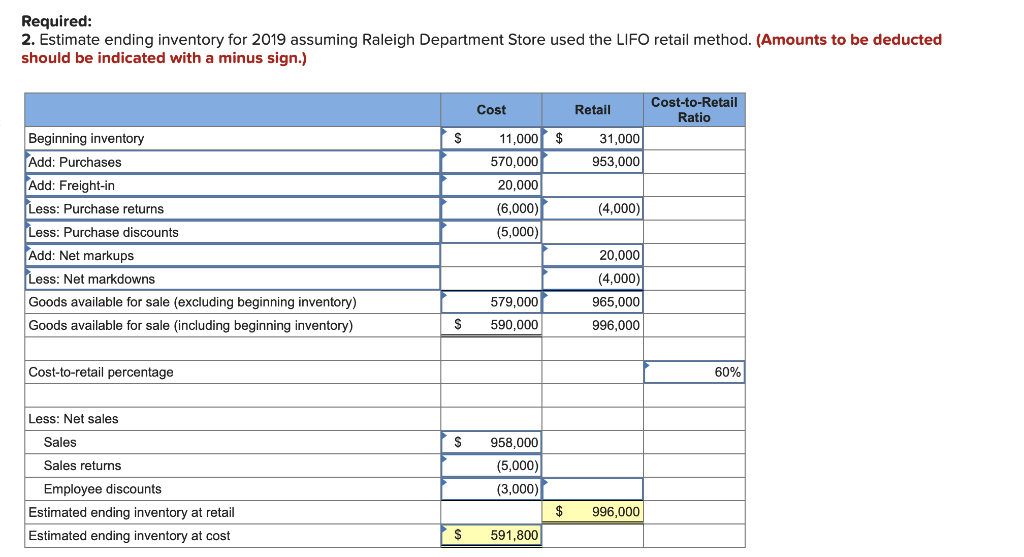Screen dimensions: 1024x557
Task: Select 'Estimated ending inventory at retail' label
Action: point(131,513)
